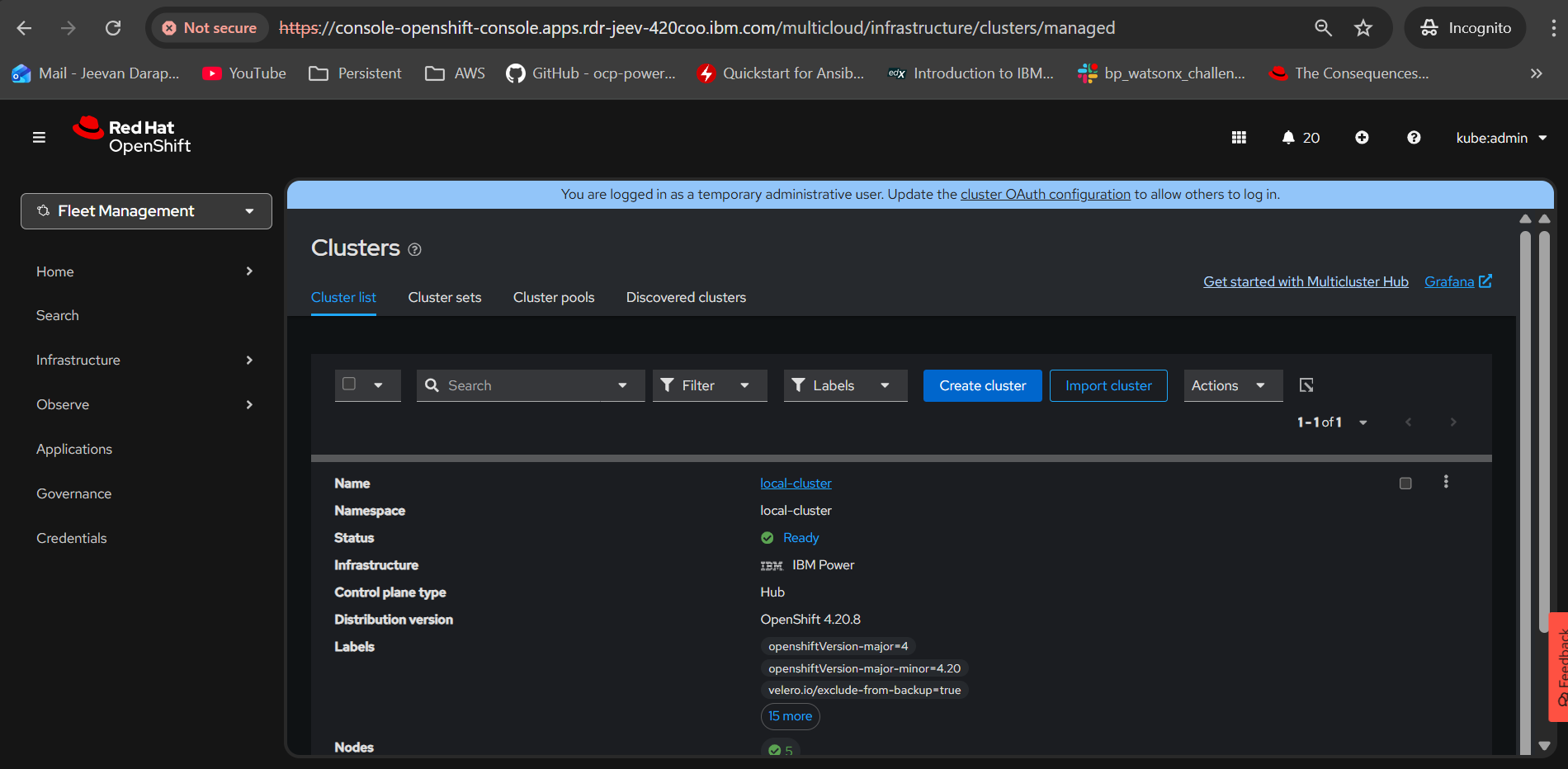Image resolution: width=1568 pixels, height=769 pixels.
Task: Show the 15 more labels
Action: tap(790, 716)
